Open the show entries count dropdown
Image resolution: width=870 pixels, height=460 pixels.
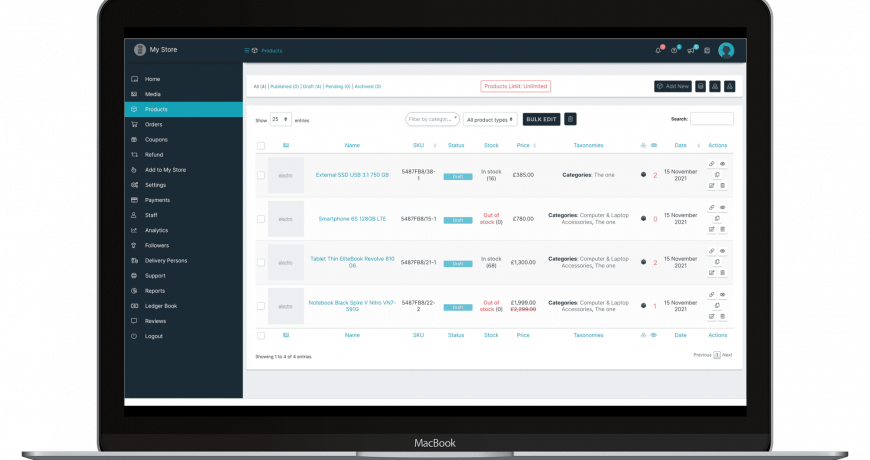pyautogui.click(x=281, y=119)
